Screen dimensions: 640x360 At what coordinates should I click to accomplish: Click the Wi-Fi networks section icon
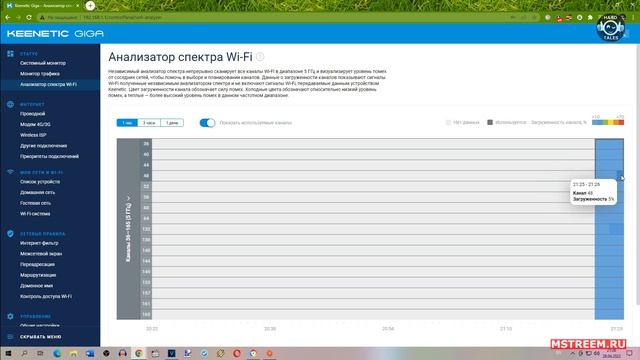tap(10, 172)
